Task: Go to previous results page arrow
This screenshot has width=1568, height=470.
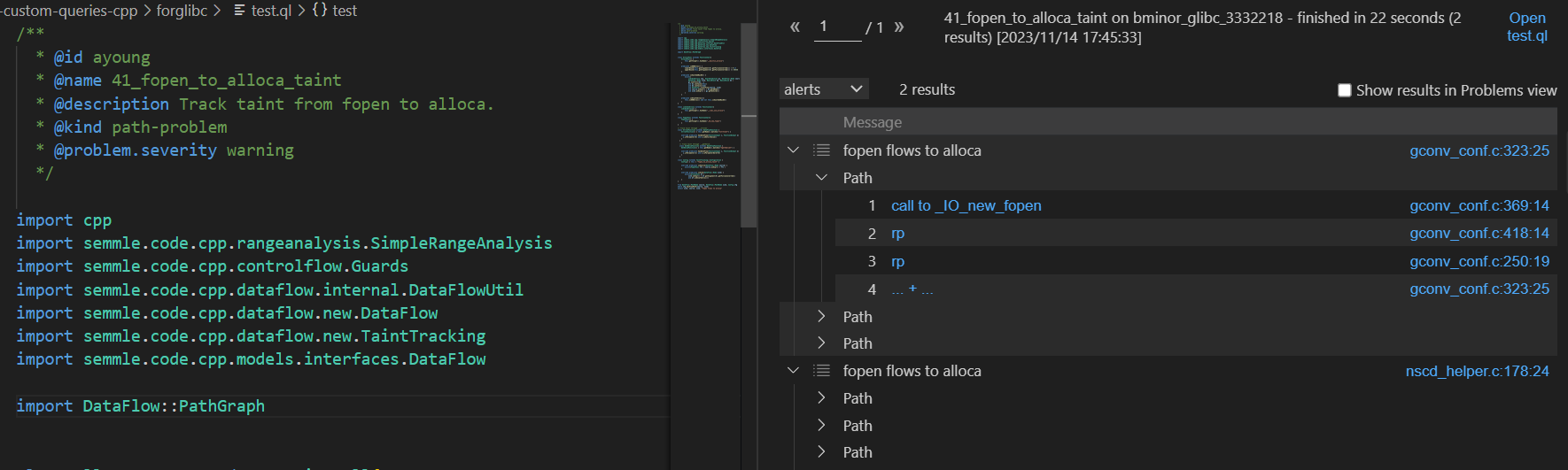Action: point(795,27)
